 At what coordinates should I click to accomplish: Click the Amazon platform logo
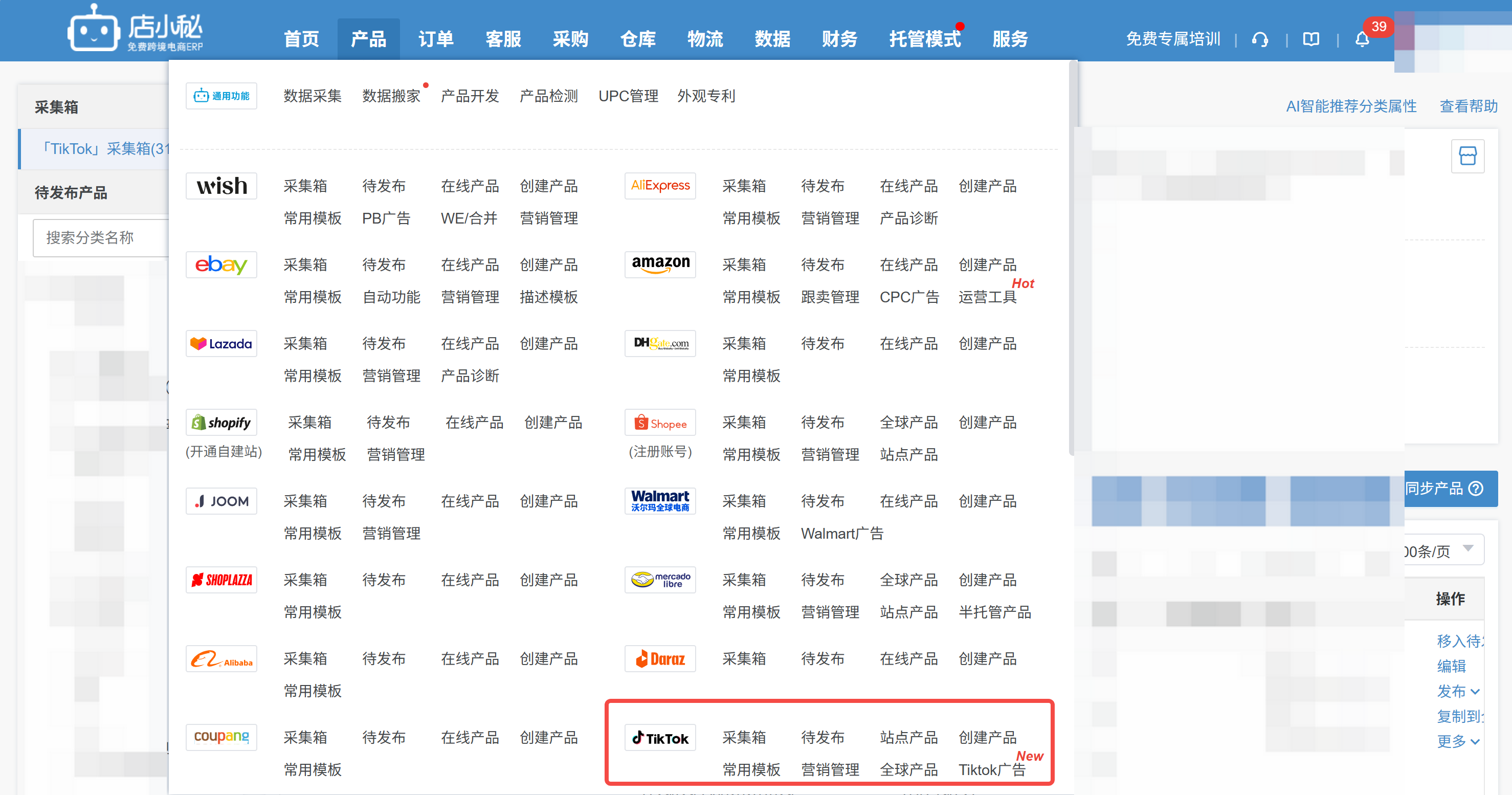click(660, 264)
